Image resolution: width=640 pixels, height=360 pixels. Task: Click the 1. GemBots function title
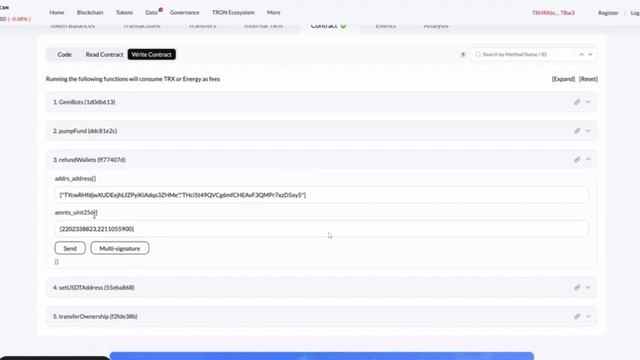(84, 102)
